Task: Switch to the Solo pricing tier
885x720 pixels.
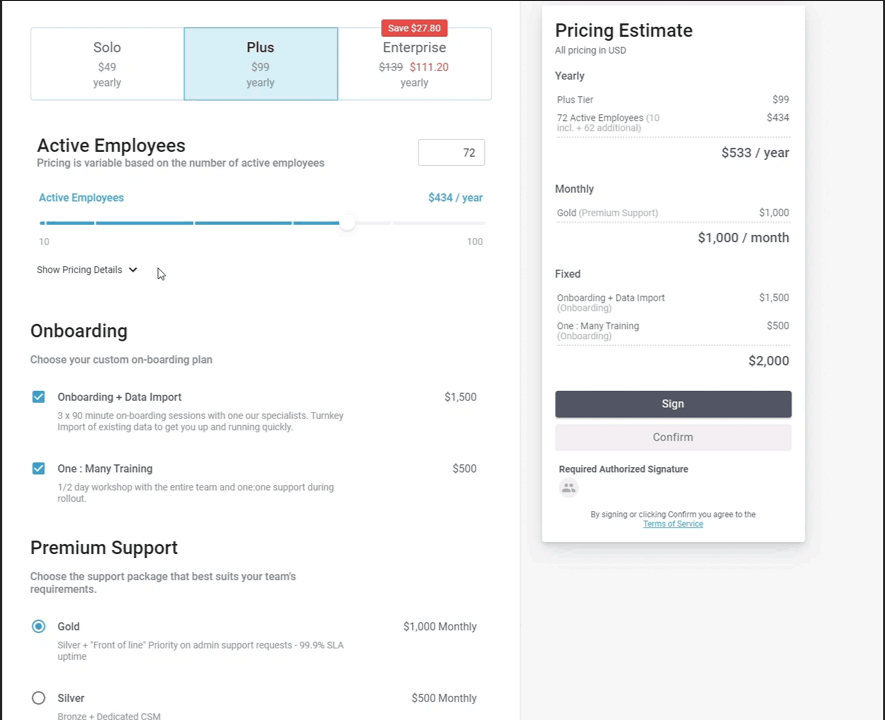Action: (107, 63)
